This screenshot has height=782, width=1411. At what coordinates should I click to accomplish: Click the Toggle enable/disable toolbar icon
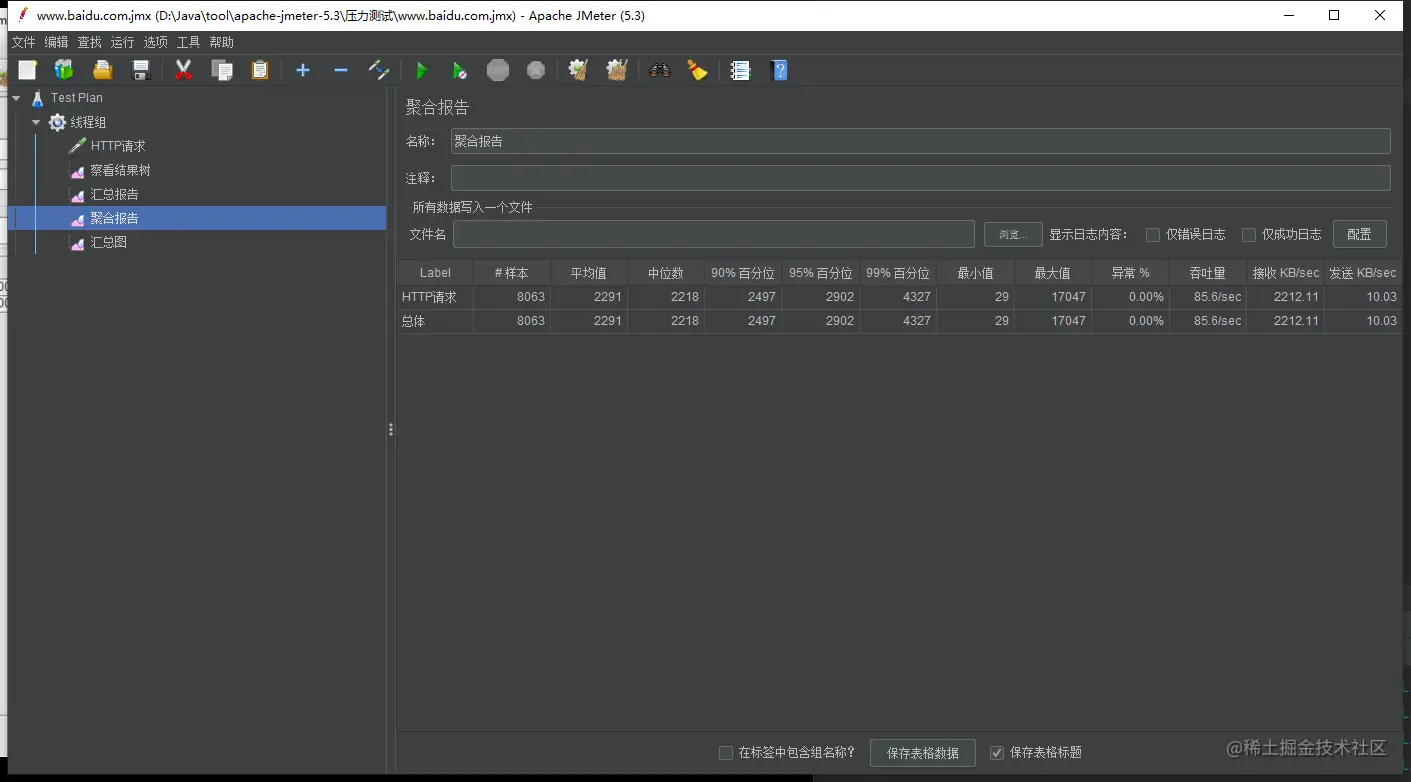[x=379, y=70]
